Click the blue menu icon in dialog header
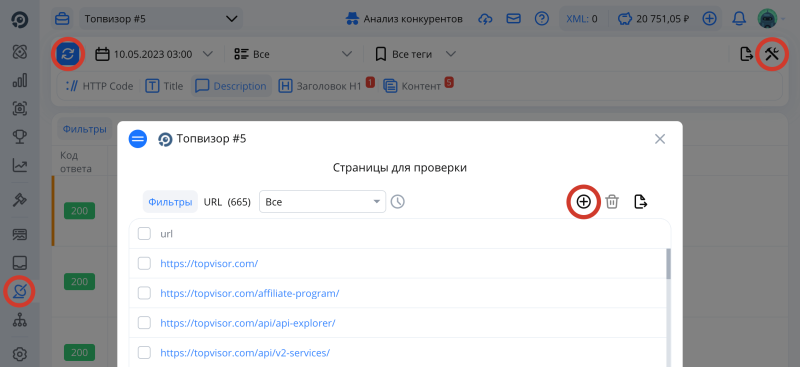Screen dimensions: 800x367 pyautogui.click(x=138, y=139)
